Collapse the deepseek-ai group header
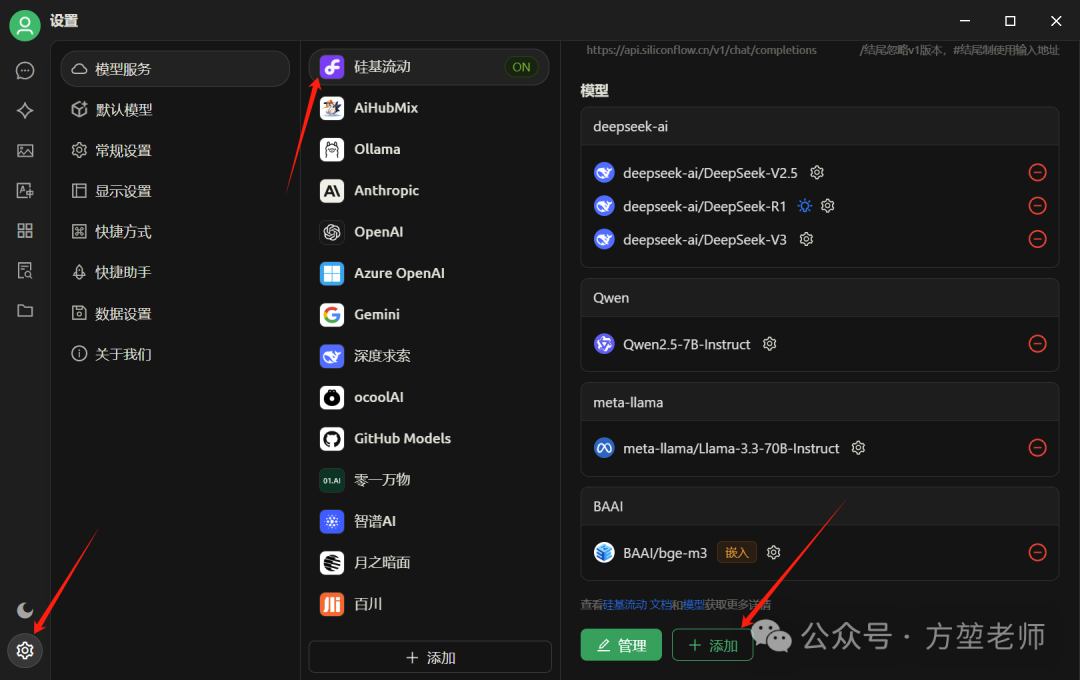 tap(820, 126)
